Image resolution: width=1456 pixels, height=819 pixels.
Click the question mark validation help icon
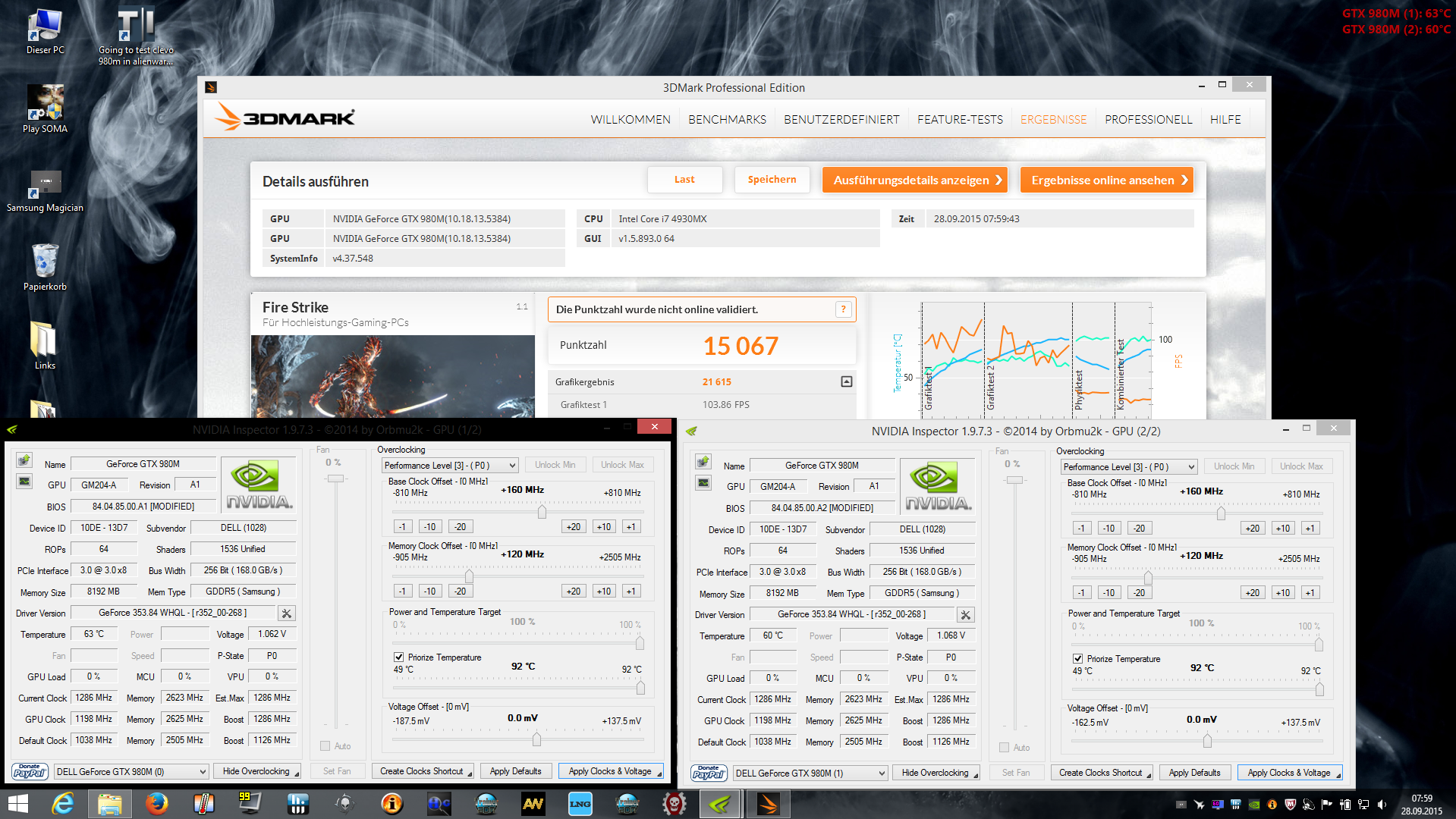click(843, 309)
